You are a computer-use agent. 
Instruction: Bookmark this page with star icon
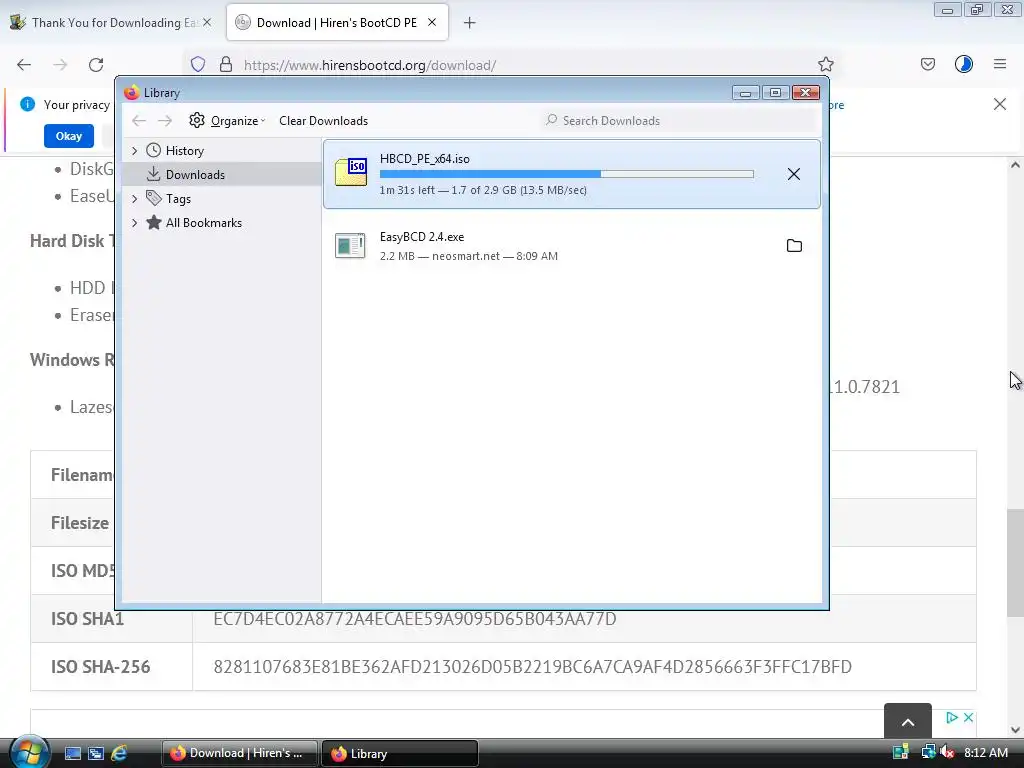point(825,65)
